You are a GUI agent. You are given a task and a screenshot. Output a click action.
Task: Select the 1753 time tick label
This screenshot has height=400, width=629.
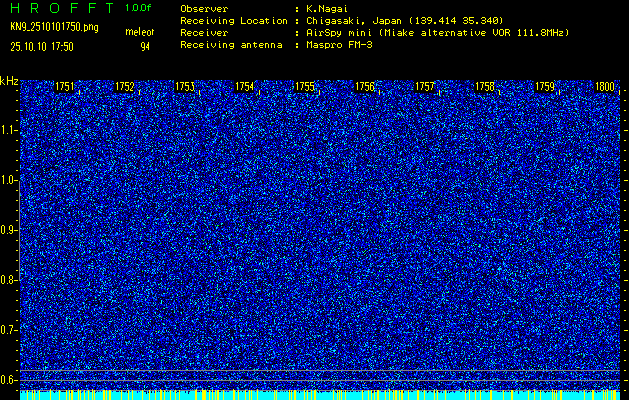point(185,87)
